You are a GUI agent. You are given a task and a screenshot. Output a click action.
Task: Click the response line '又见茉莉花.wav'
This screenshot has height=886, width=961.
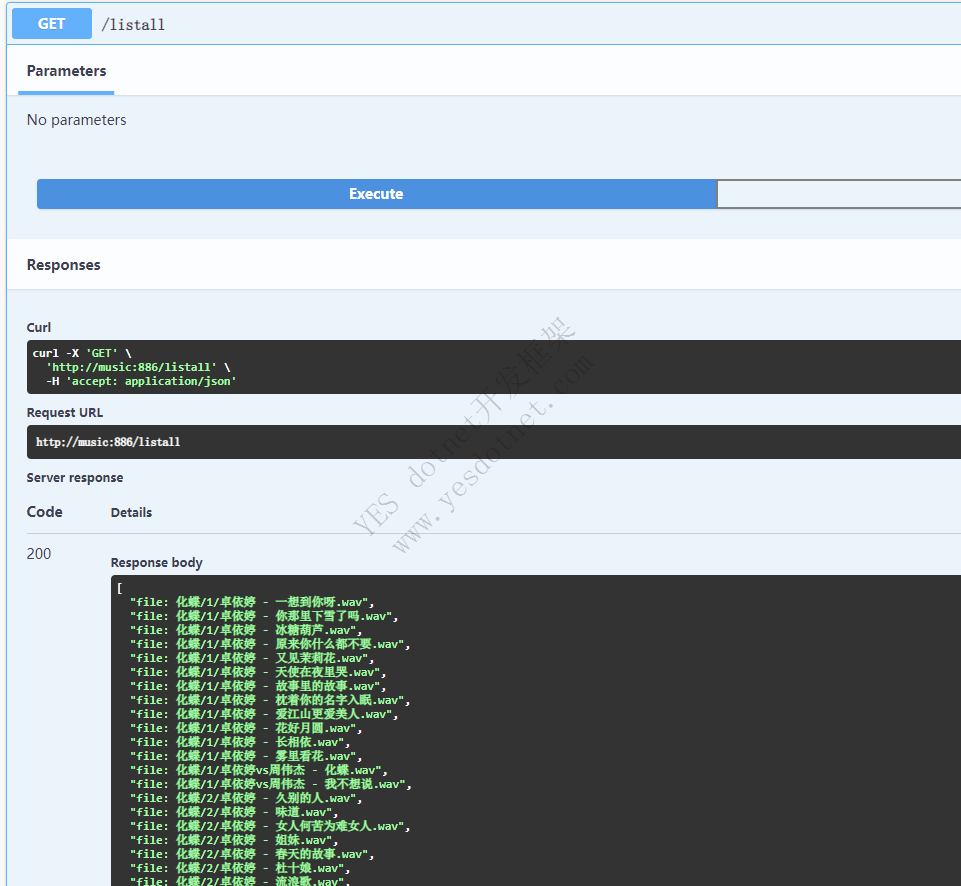pyautogui.click(x=252, y=659)
